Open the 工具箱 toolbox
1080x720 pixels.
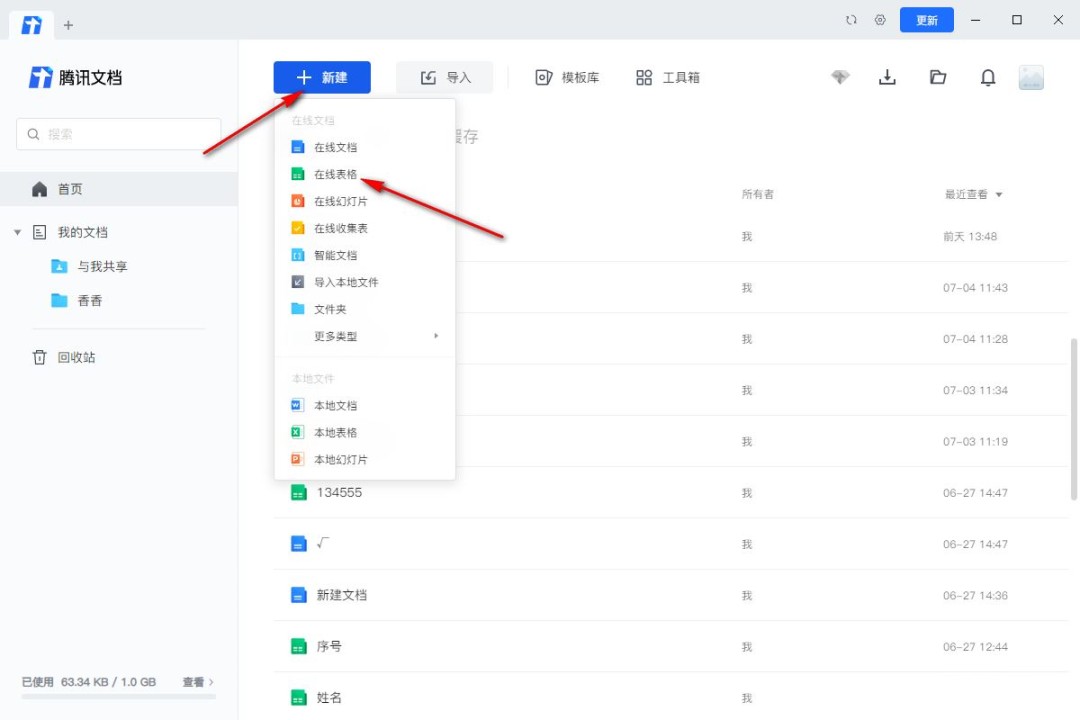point(668,78)
